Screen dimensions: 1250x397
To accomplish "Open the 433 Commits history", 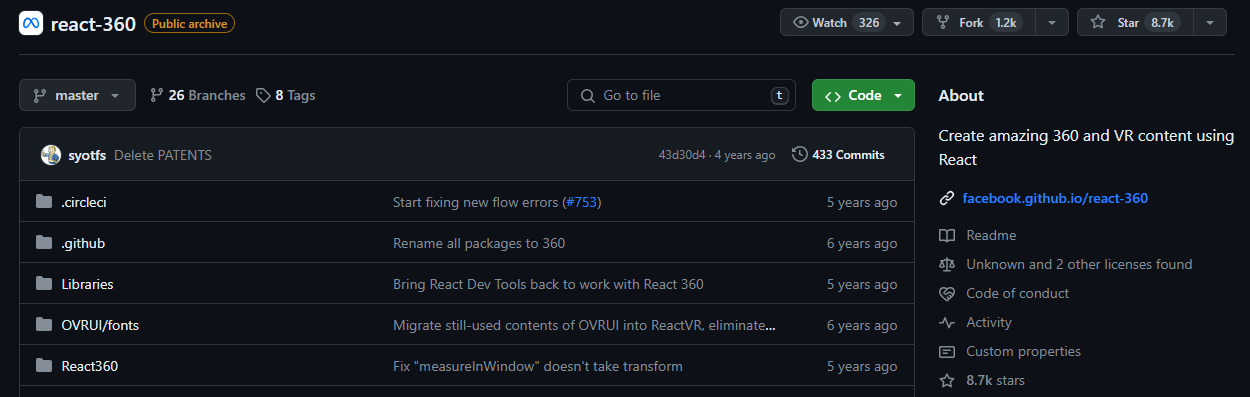I will [838, 155].
